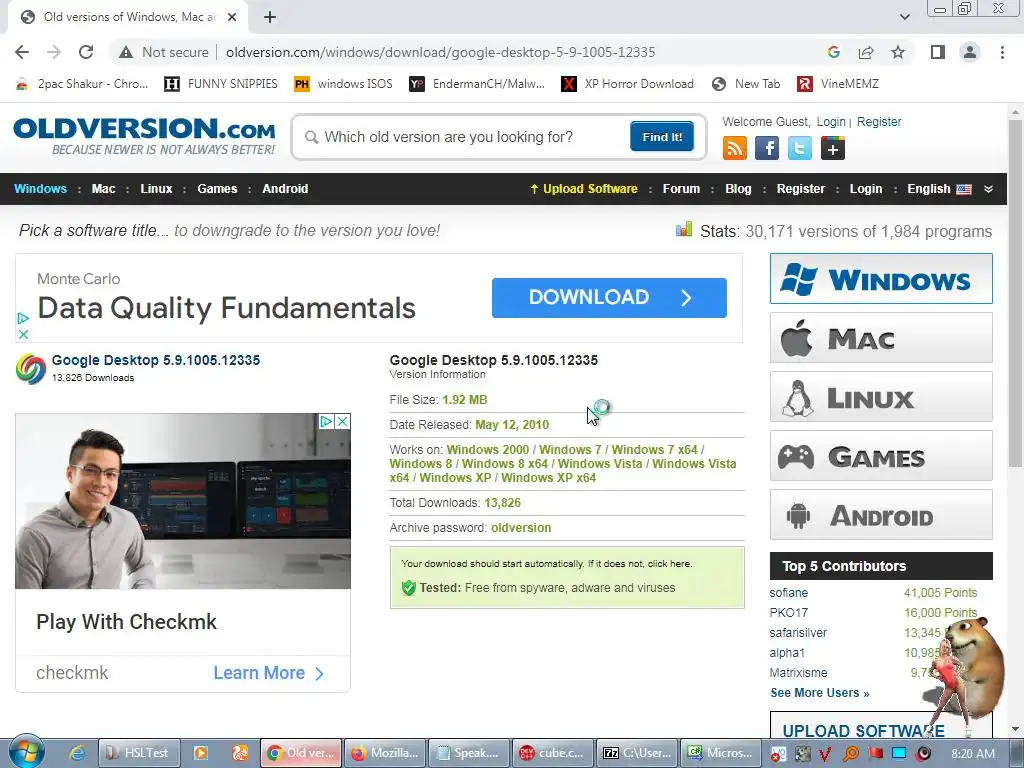Reload the page with the refresh icon

pos(86,52)
